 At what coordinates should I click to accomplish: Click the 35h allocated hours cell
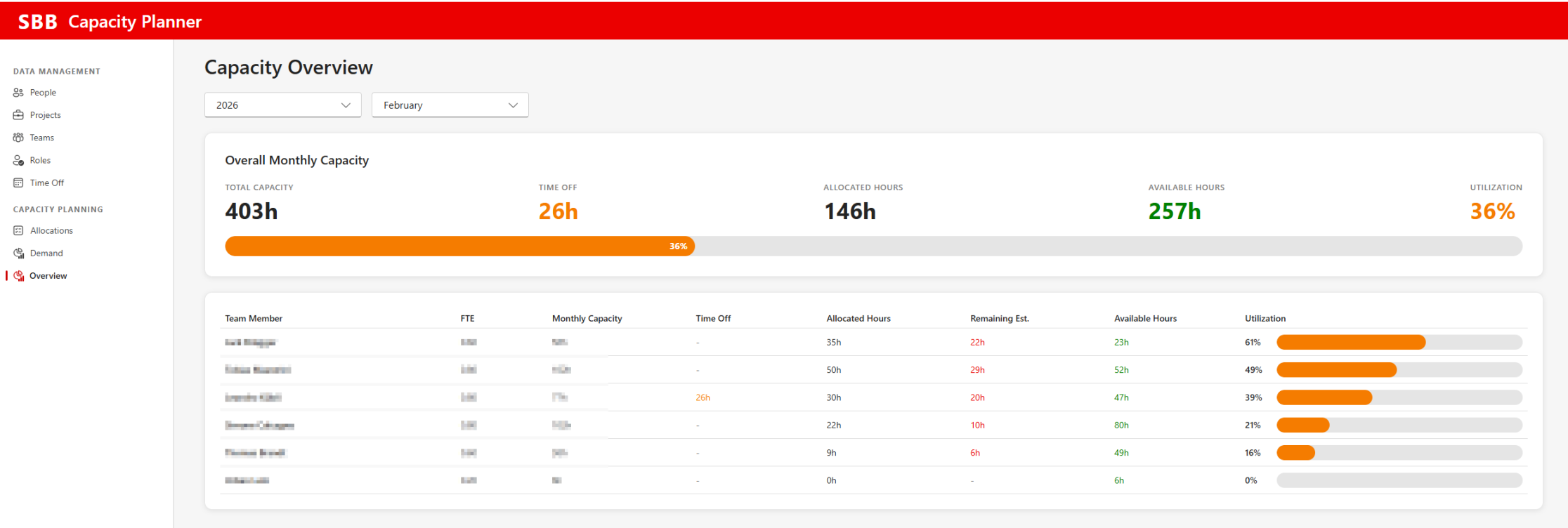click(x=834, y=343)
